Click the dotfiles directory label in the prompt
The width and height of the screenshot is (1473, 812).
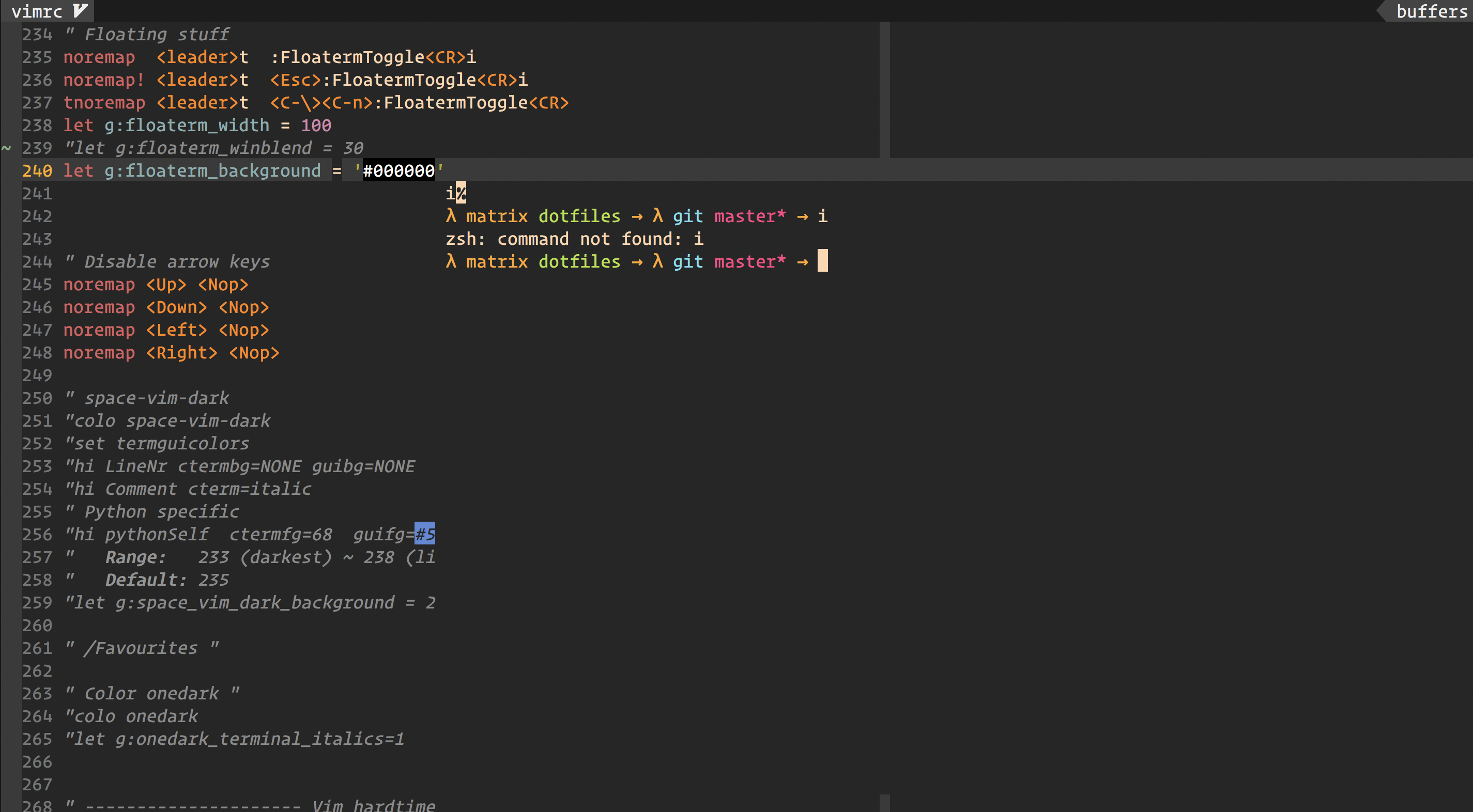coord(579,215)
